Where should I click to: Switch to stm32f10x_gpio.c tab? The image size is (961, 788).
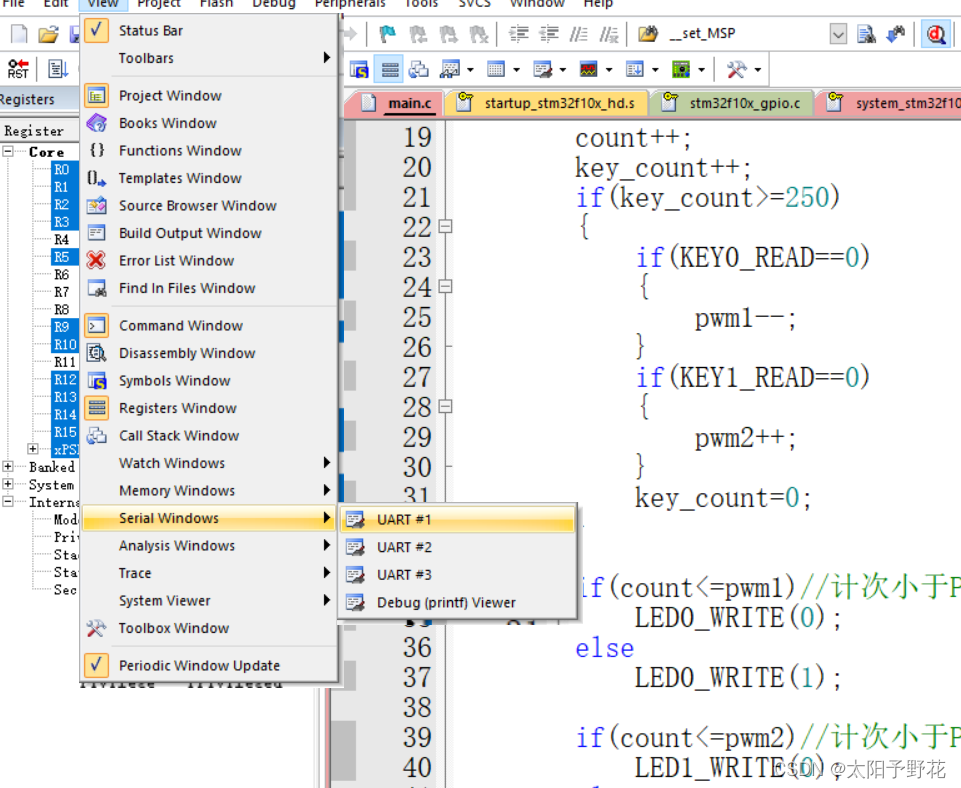coord(732,103)
